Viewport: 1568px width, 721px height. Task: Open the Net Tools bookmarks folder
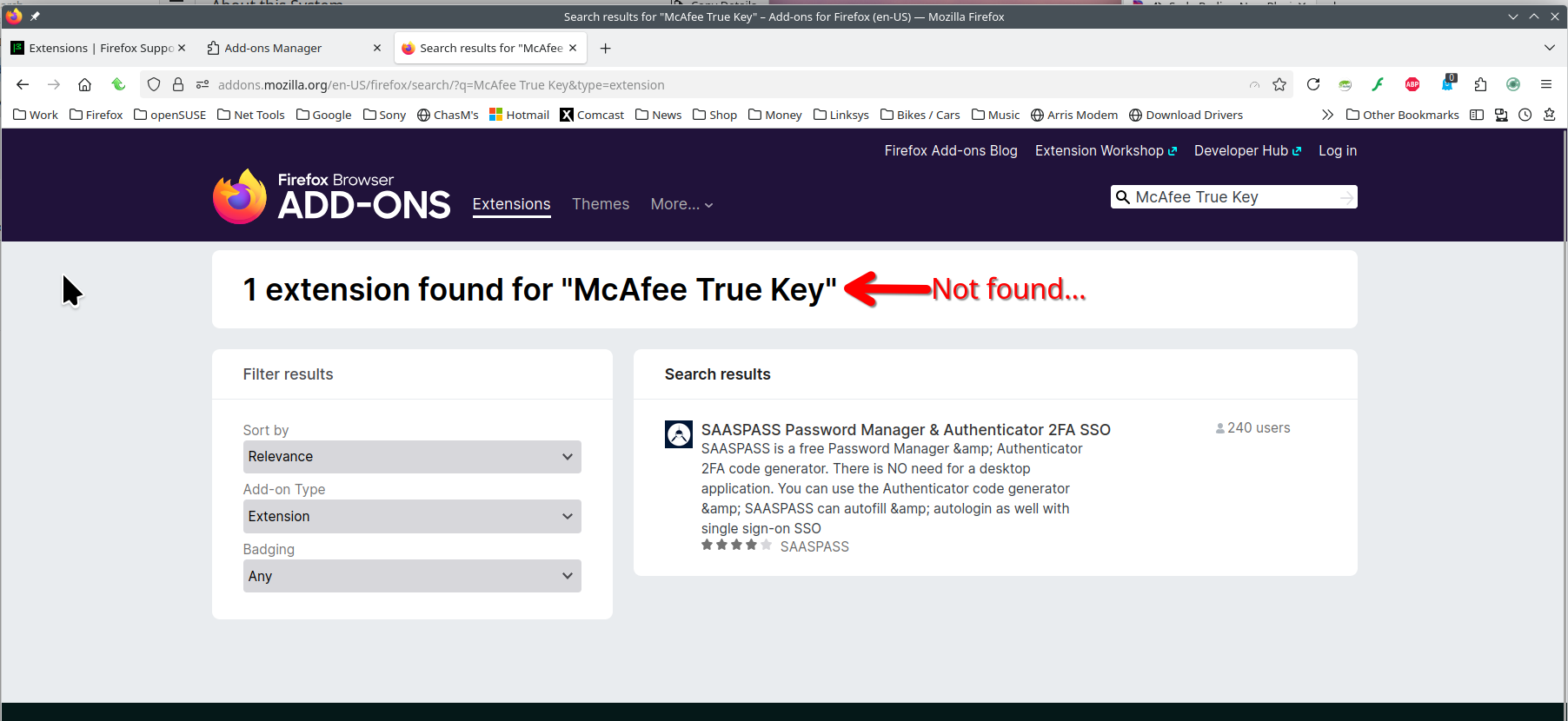coord(251,115)
